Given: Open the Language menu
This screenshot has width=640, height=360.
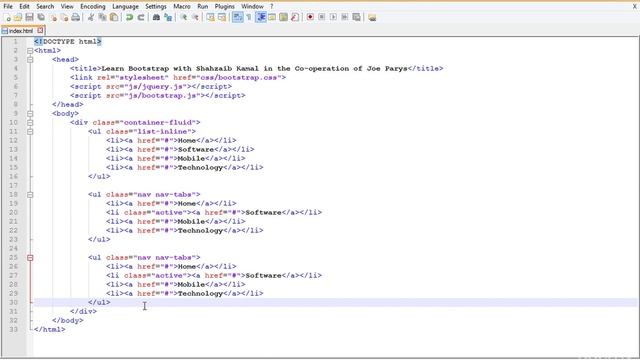Looking at the screenshot, I should coord(125,6).
